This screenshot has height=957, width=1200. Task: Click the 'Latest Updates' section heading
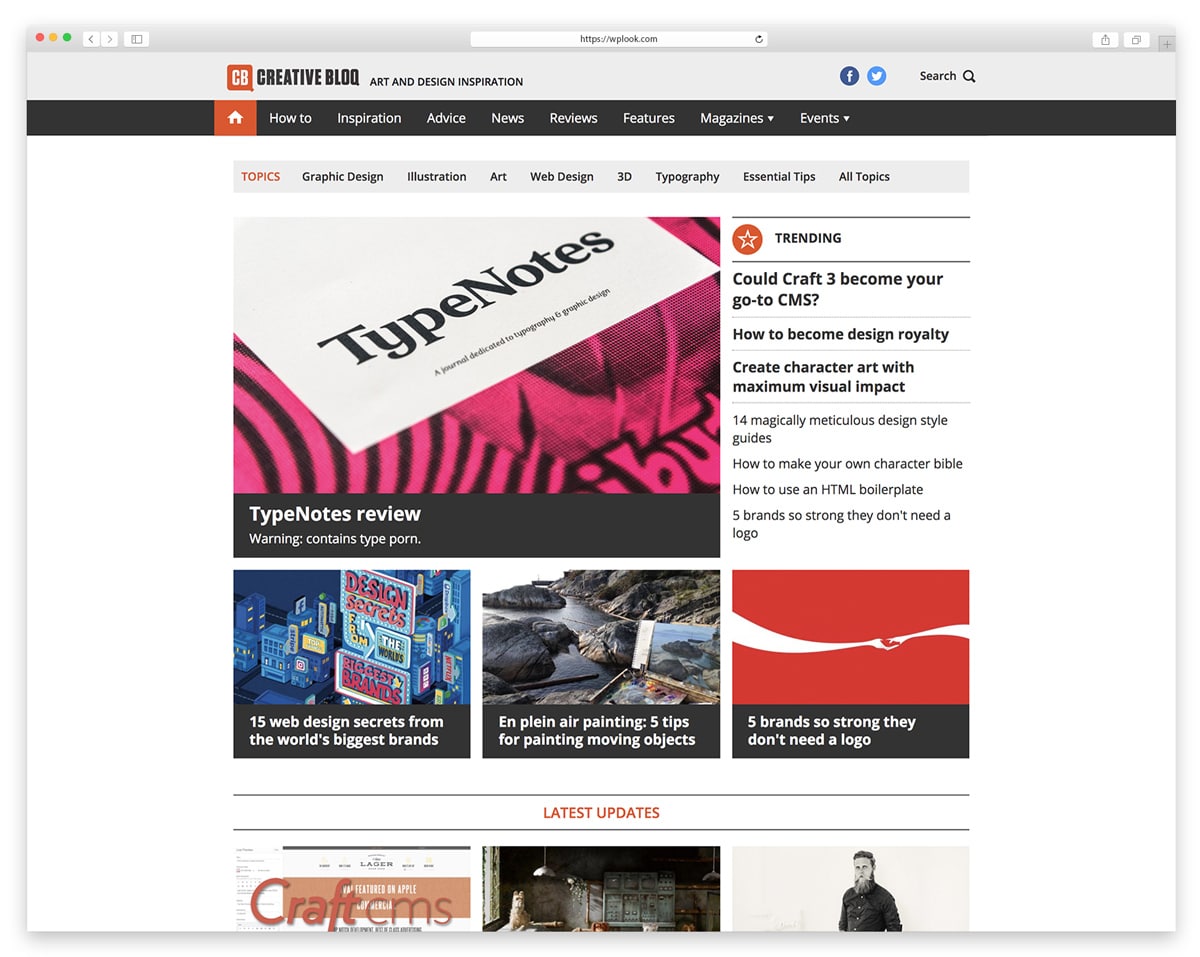point(601,813)
